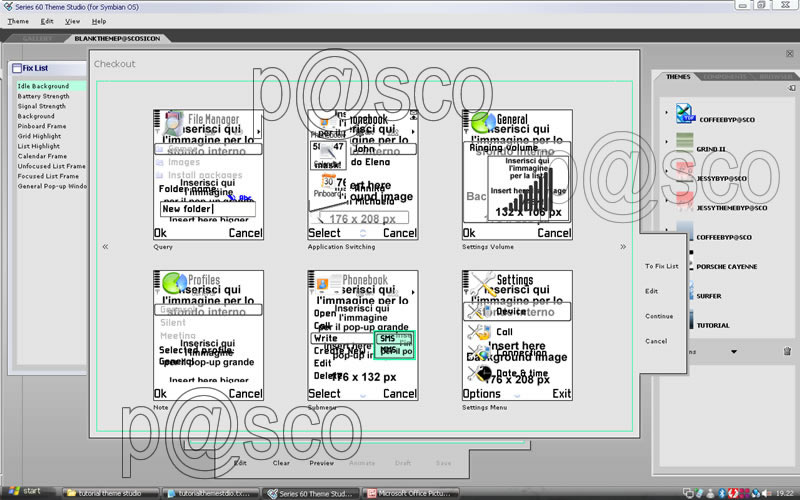Switch to tutorialthemestdio text taskbar item
This screenshot has height=500, width=800.
click(x=211, y=493)
